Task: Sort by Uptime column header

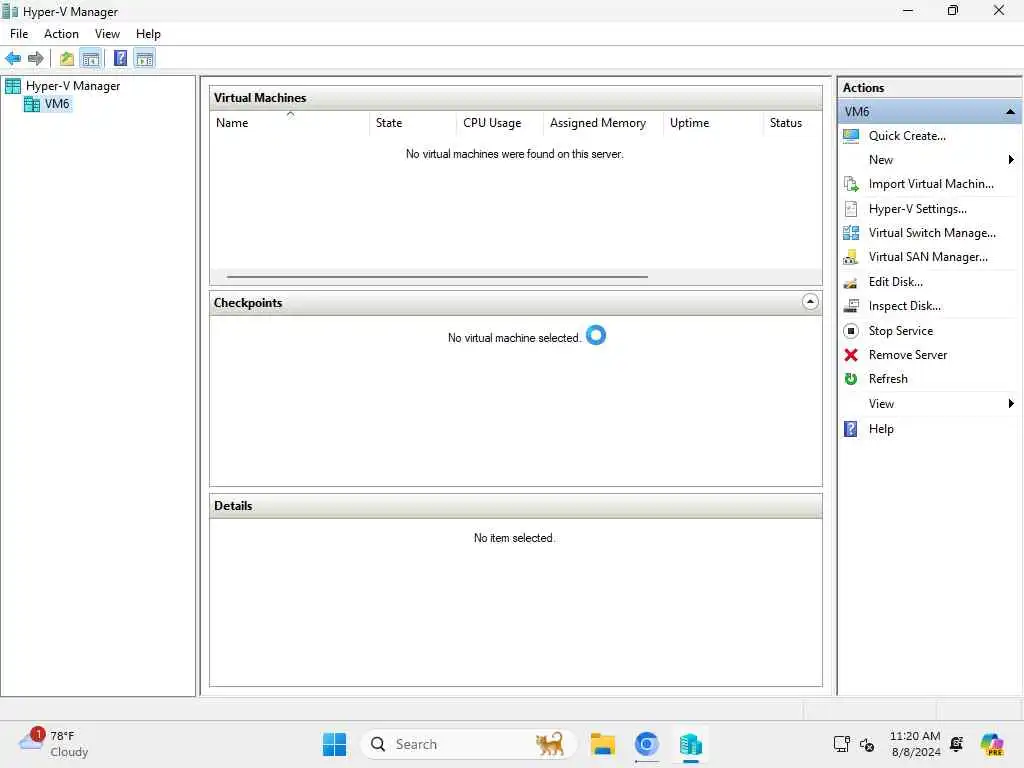Action: pyautogui.click(x=712, y=123)
